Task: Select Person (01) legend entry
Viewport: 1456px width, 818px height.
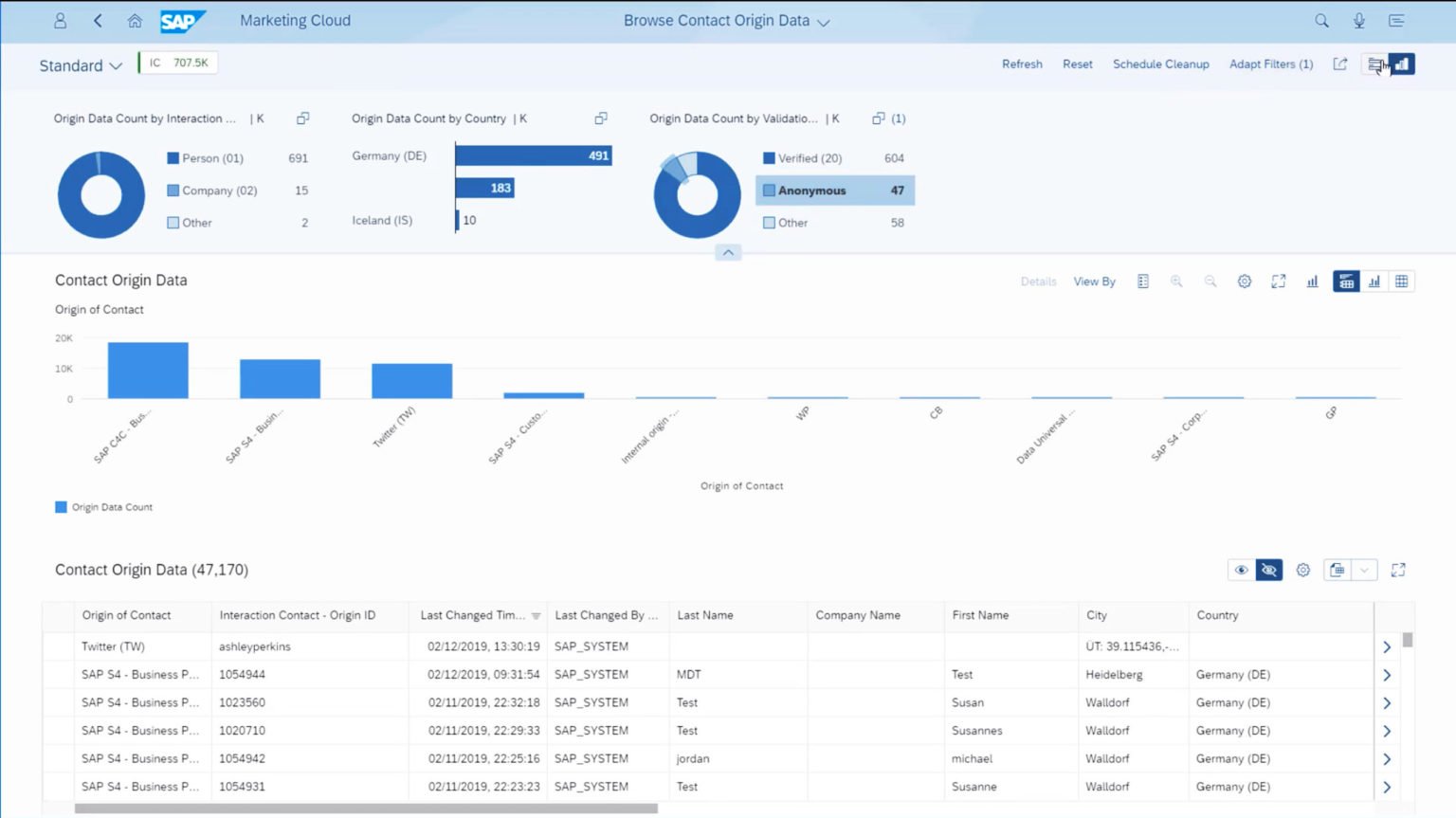Action: coord(237,158)
